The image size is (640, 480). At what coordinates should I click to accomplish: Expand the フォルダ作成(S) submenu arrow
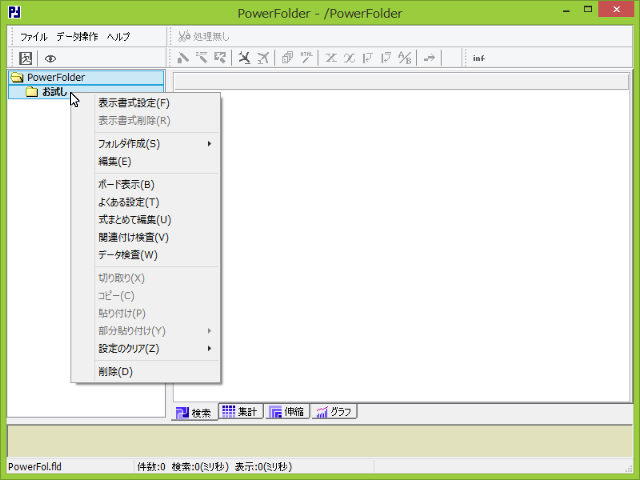pos(209,144)
